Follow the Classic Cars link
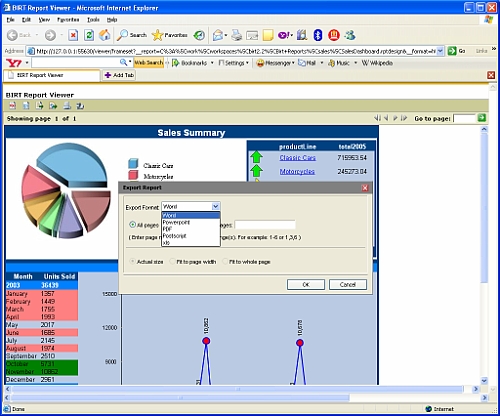The width and height of the screenshot is (500, 416). click(x=298, y=158)
